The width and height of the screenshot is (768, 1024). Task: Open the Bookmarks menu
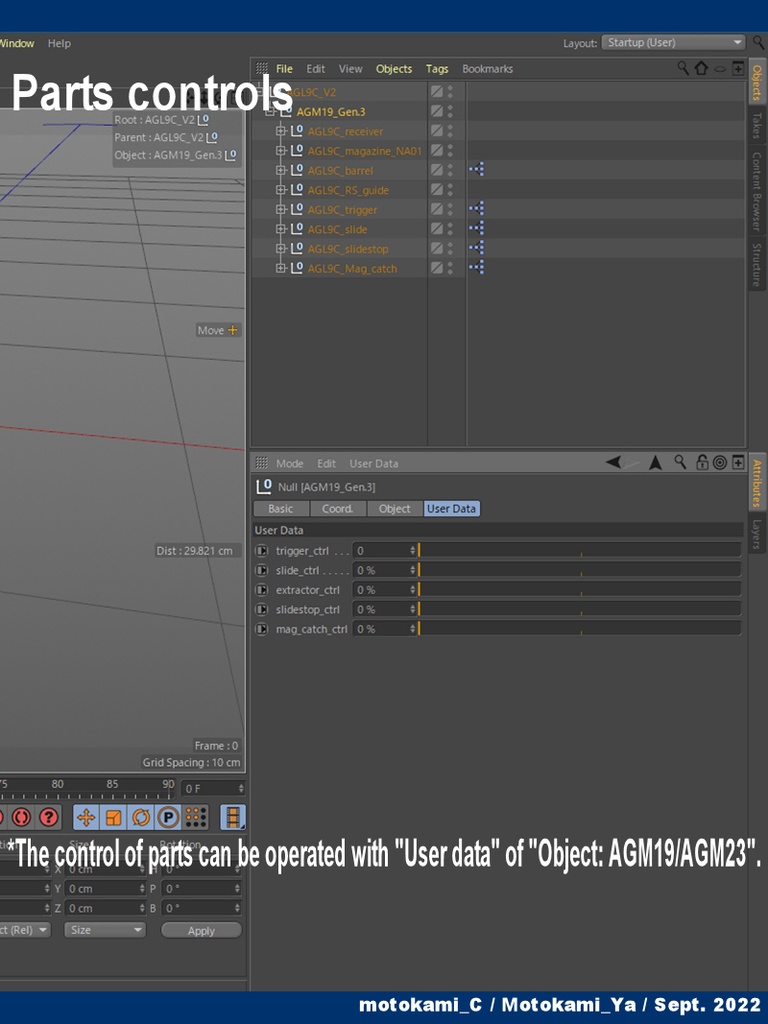(487, 69)
